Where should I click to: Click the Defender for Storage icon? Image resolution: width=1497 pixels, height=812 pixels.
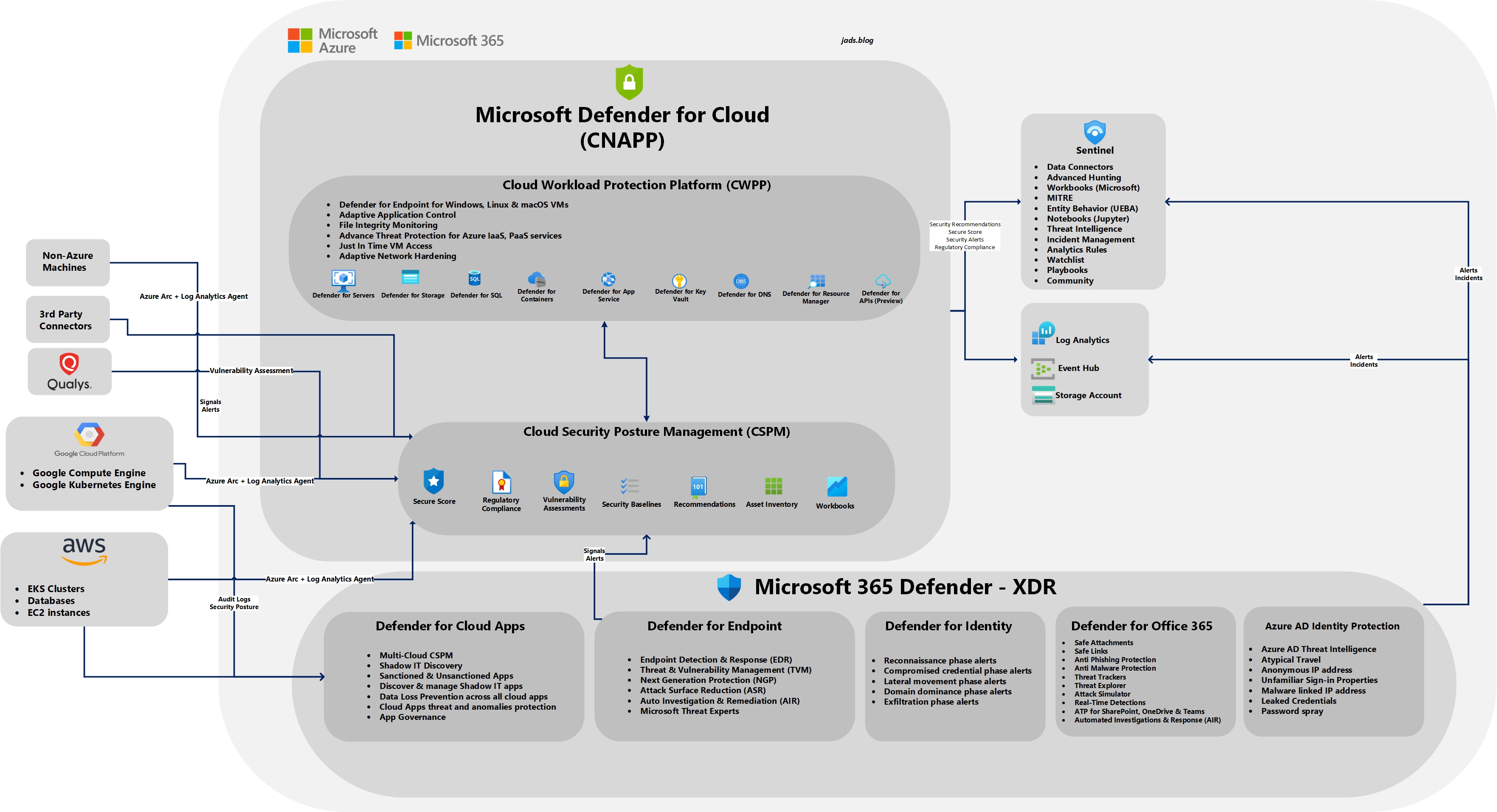pos(410,278)
